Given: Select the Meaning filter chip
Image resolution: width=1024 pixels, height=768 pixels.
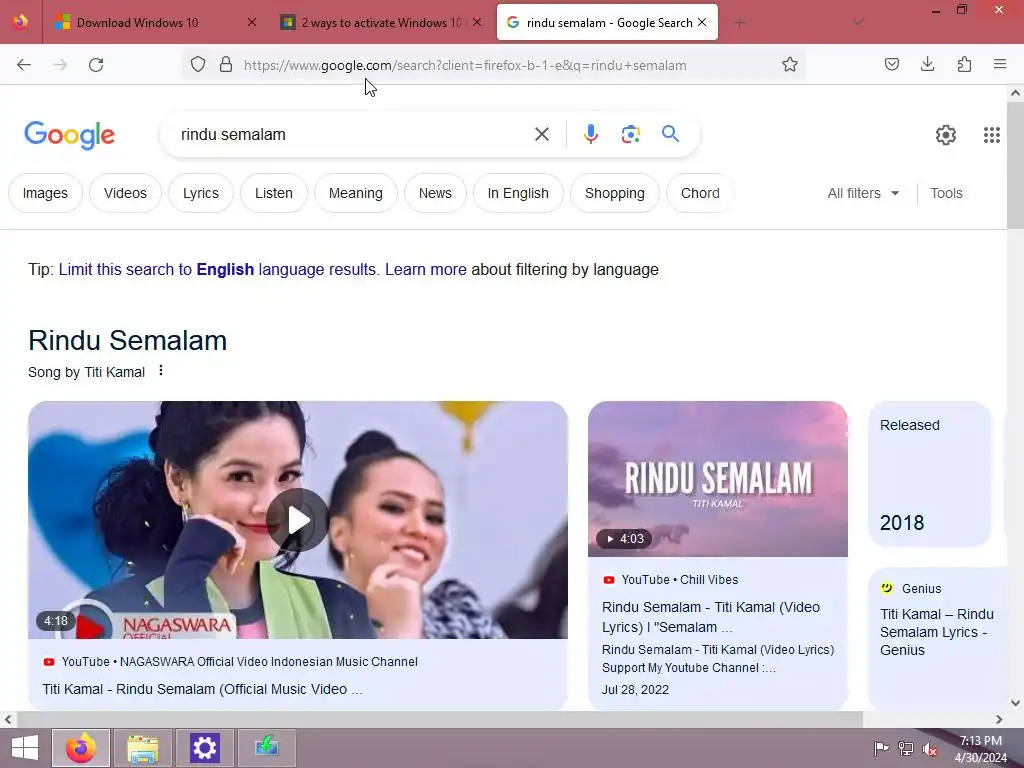Looking at the screenshot, I should click(356, 193).
